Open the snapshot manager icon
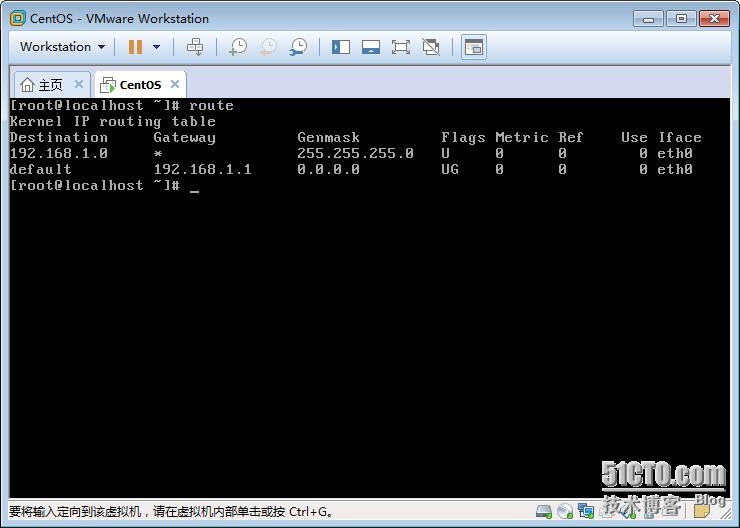740x528 pixels. coord(298,47)
